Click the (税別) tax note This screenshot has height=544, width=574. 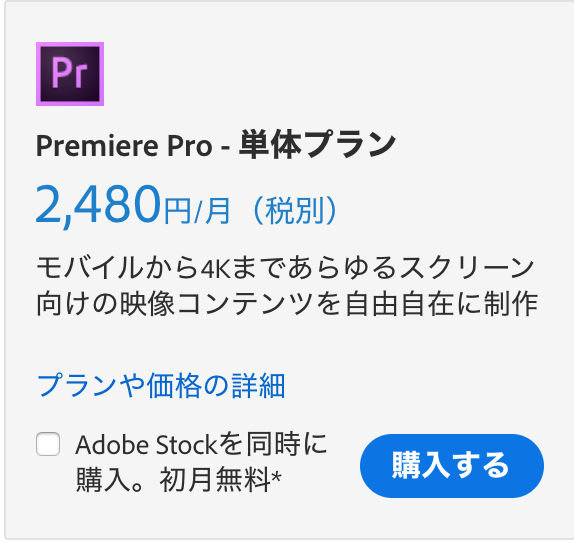point(295,210)
